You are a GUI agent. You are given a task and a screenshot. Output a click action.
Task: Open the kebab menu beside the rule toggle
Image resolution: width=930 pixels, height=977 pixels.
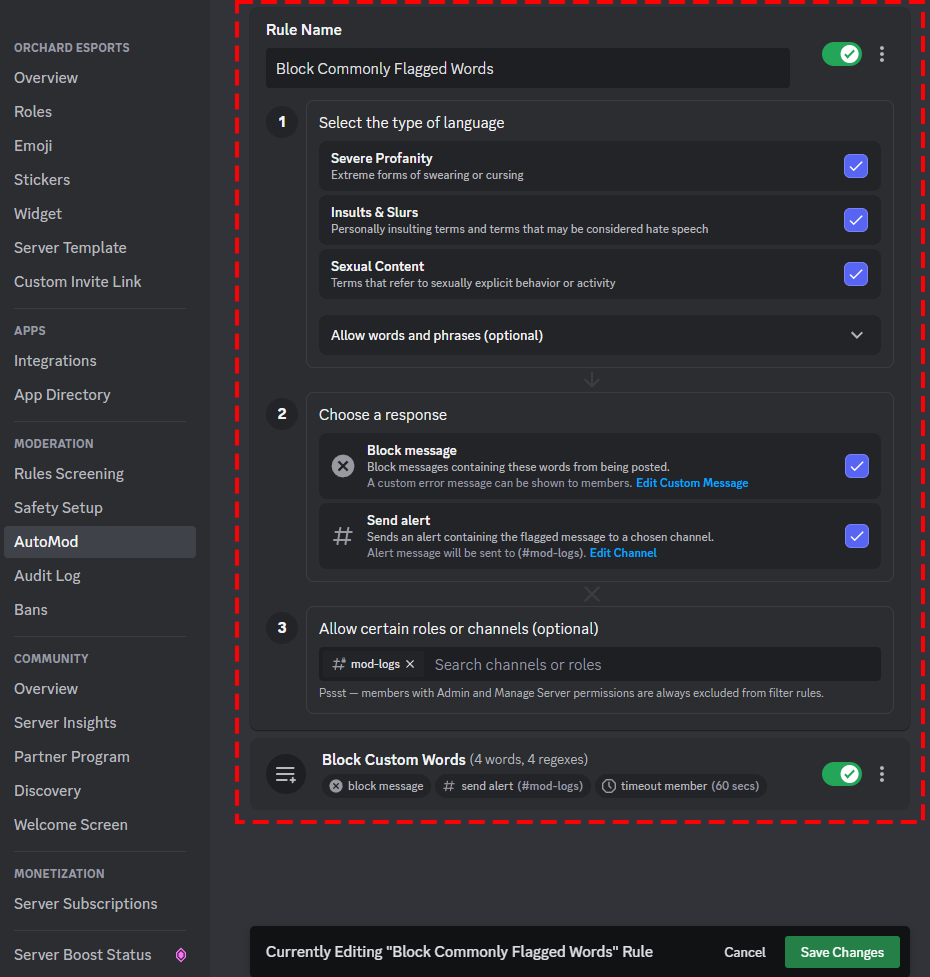click(x=881, y=54)
